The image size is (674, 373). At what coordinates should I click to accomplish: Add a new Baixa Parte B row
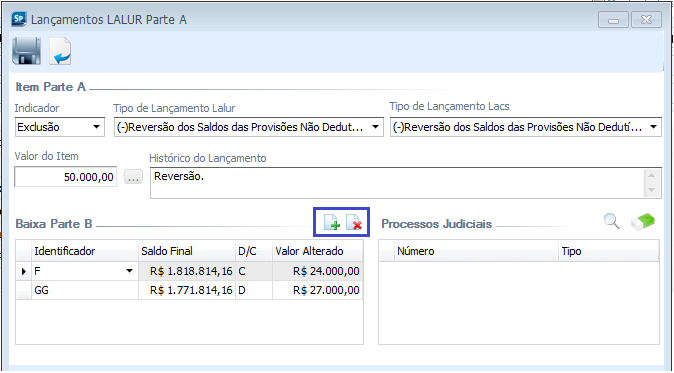(332, 223)
